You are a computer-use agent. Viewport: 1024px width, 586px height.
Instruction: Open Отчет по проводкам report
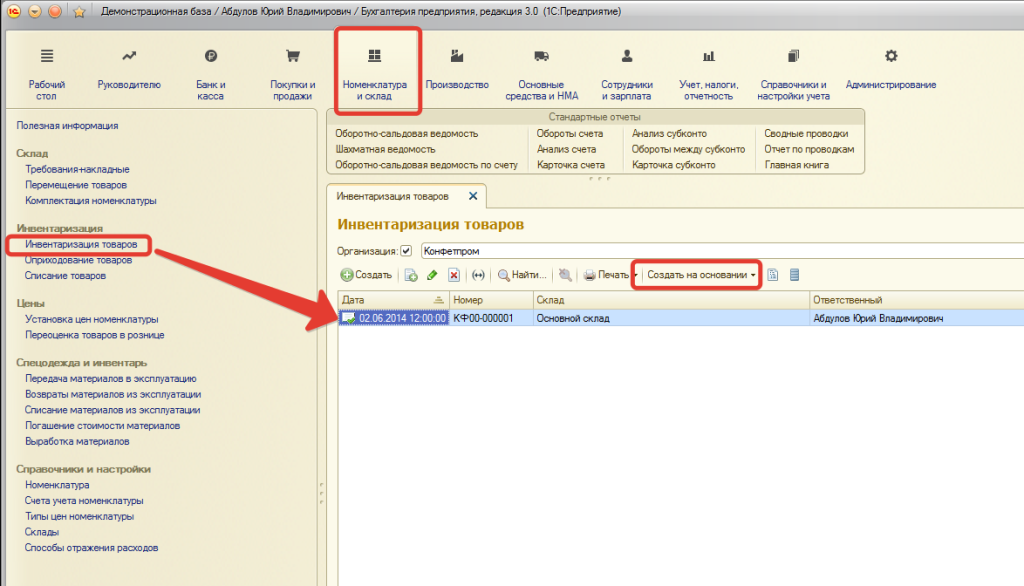tap(809, 149)
